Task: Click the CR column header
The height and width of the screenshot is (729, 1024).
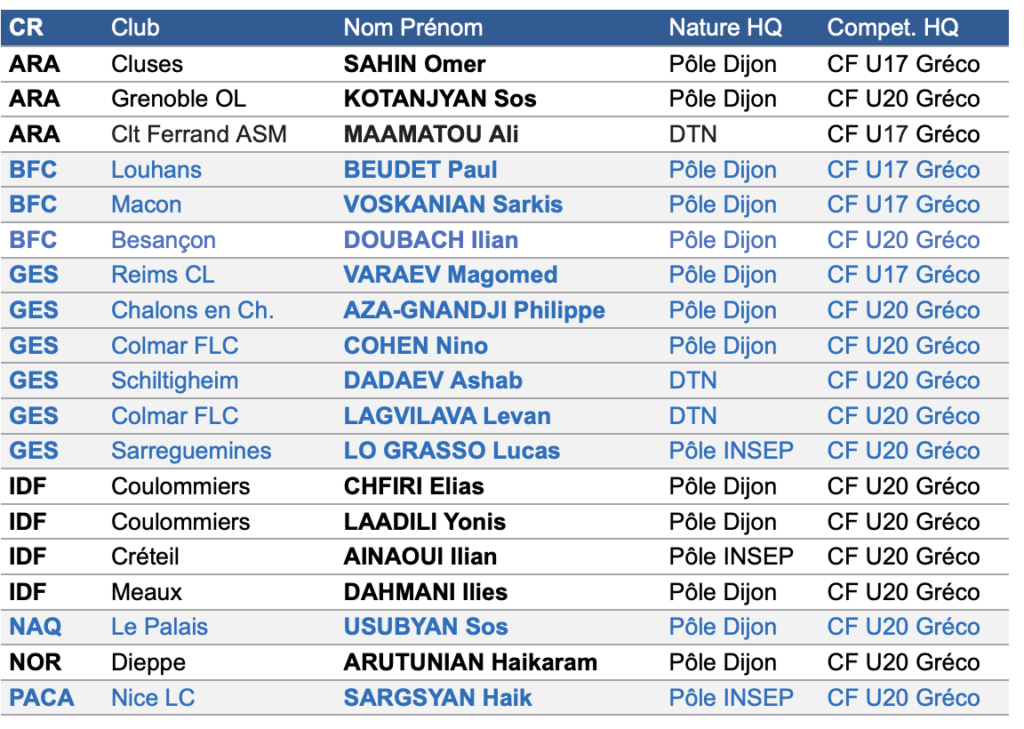Action: [x=26, y=27]
